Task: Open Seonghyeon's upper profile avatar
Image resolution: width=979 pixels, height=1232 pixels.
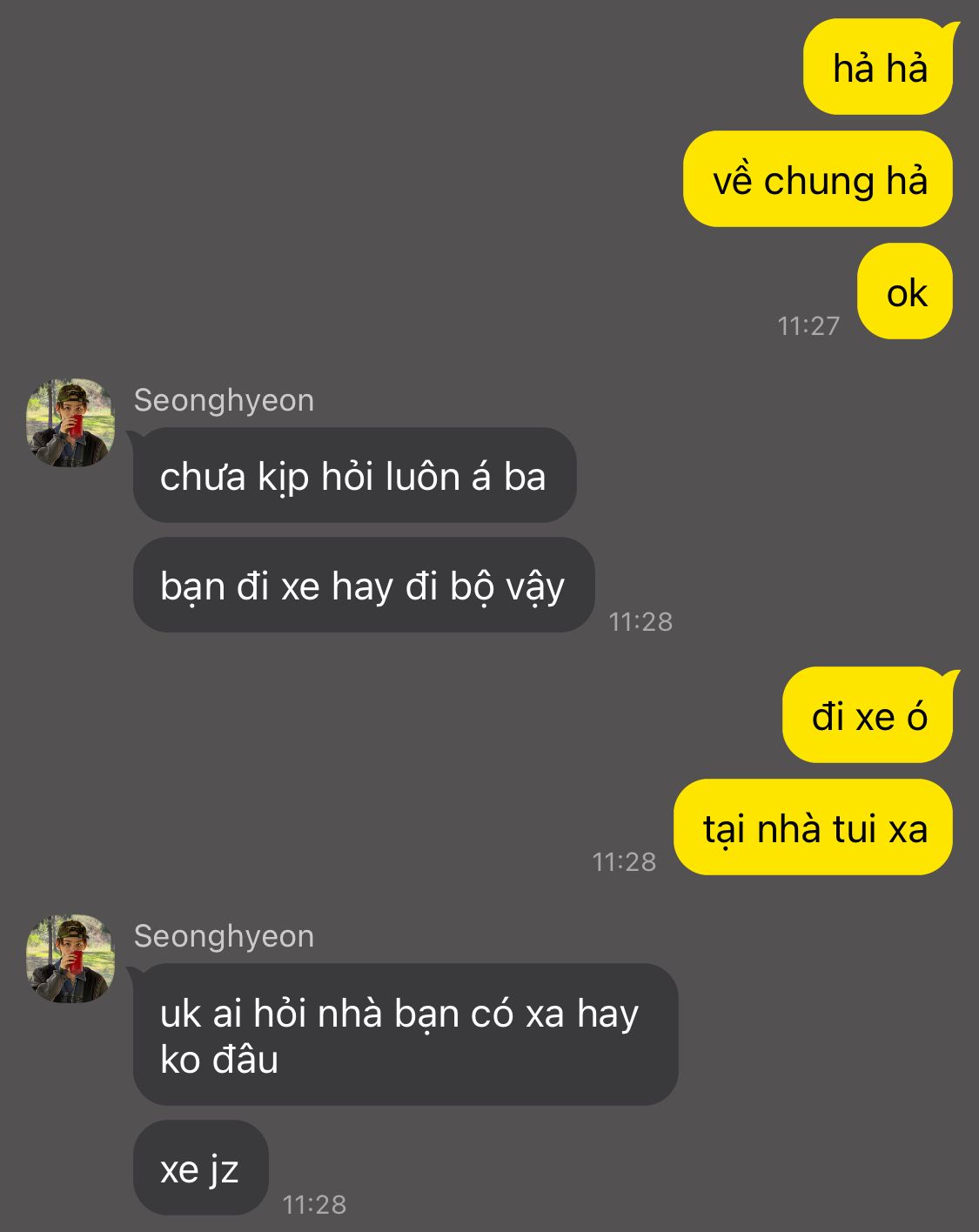Action: tap(70, 422)
